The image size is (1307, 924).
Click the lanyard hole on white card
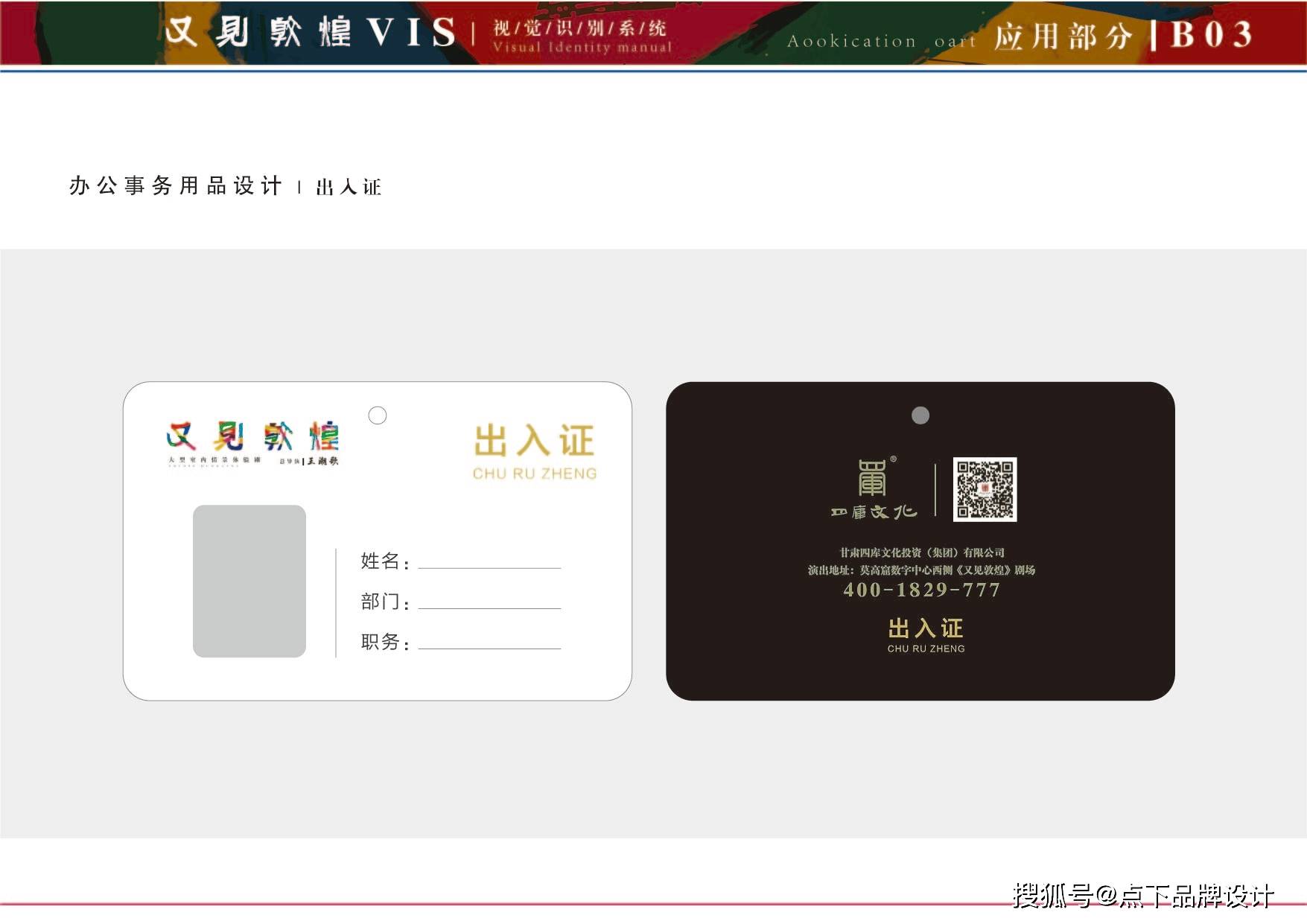(x=378, y=415)
